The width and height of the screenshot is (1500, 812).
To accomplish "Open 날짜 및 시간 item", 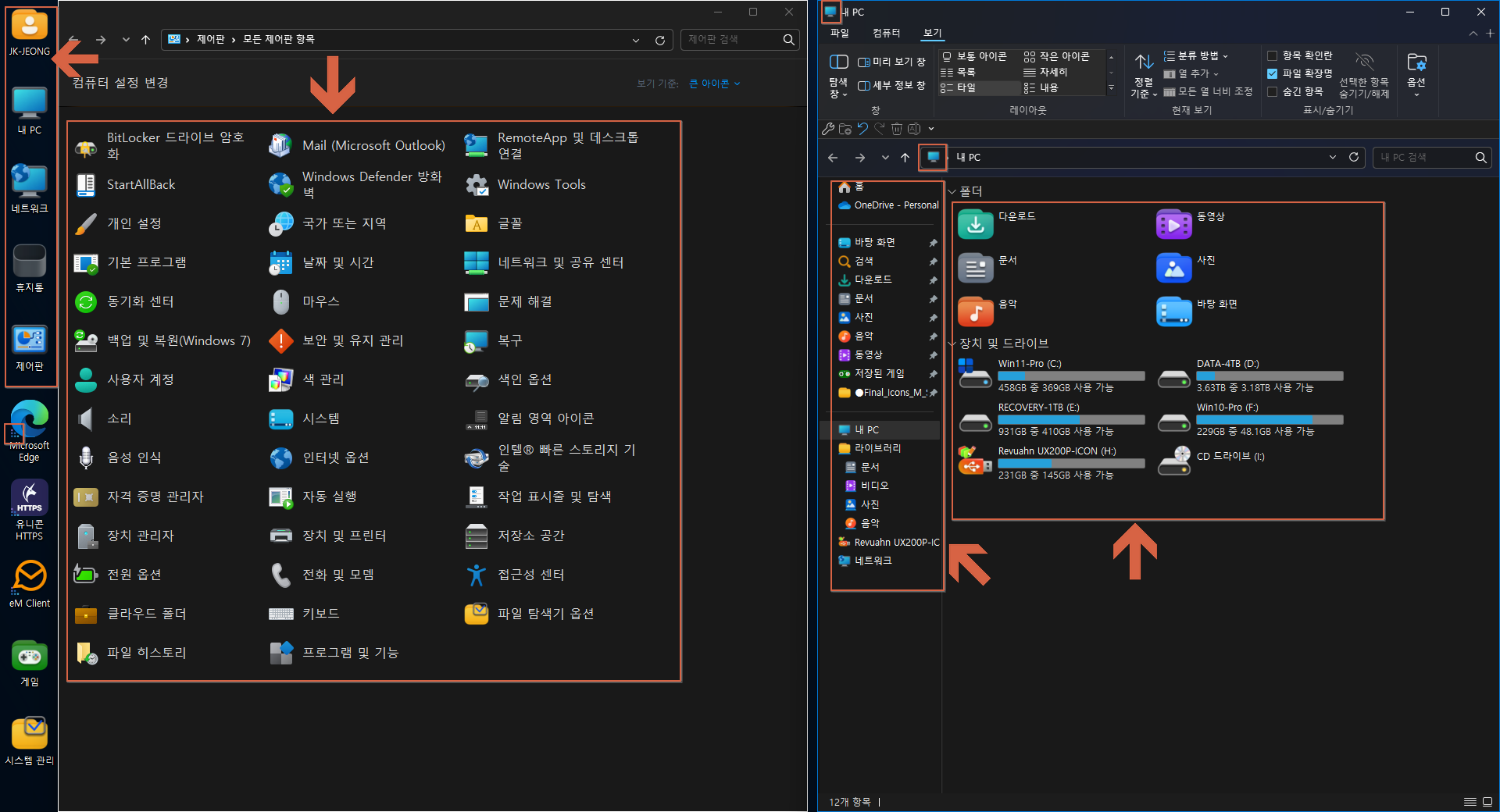I will 322,262.
